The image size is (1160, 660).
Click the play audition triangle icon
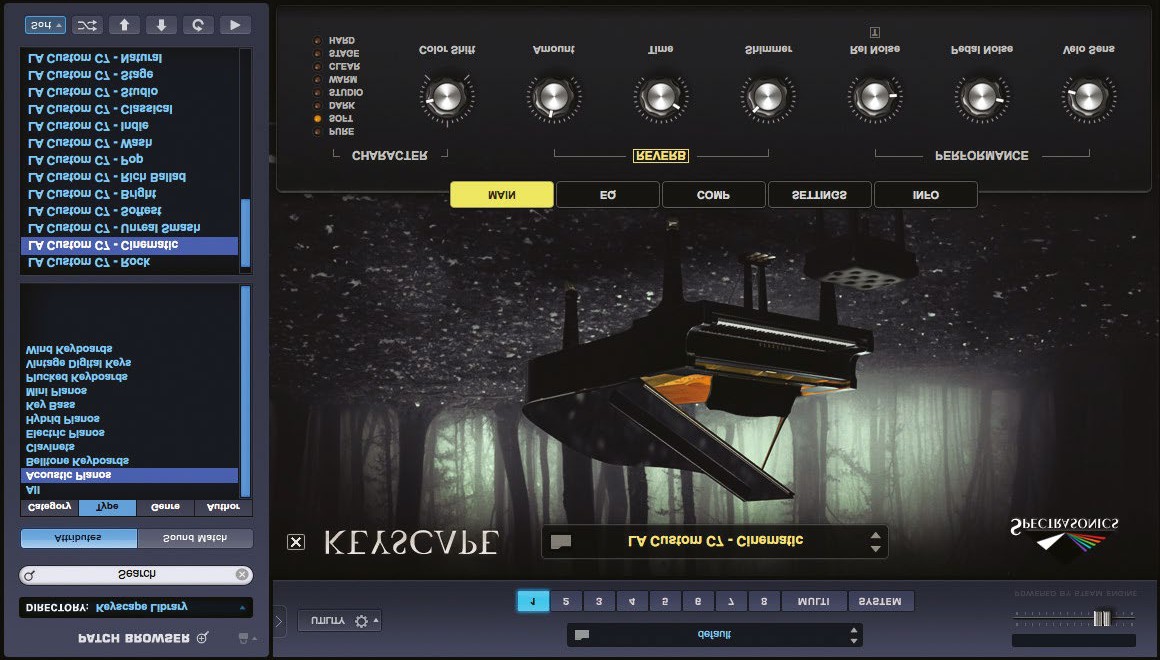coord(235,25)
